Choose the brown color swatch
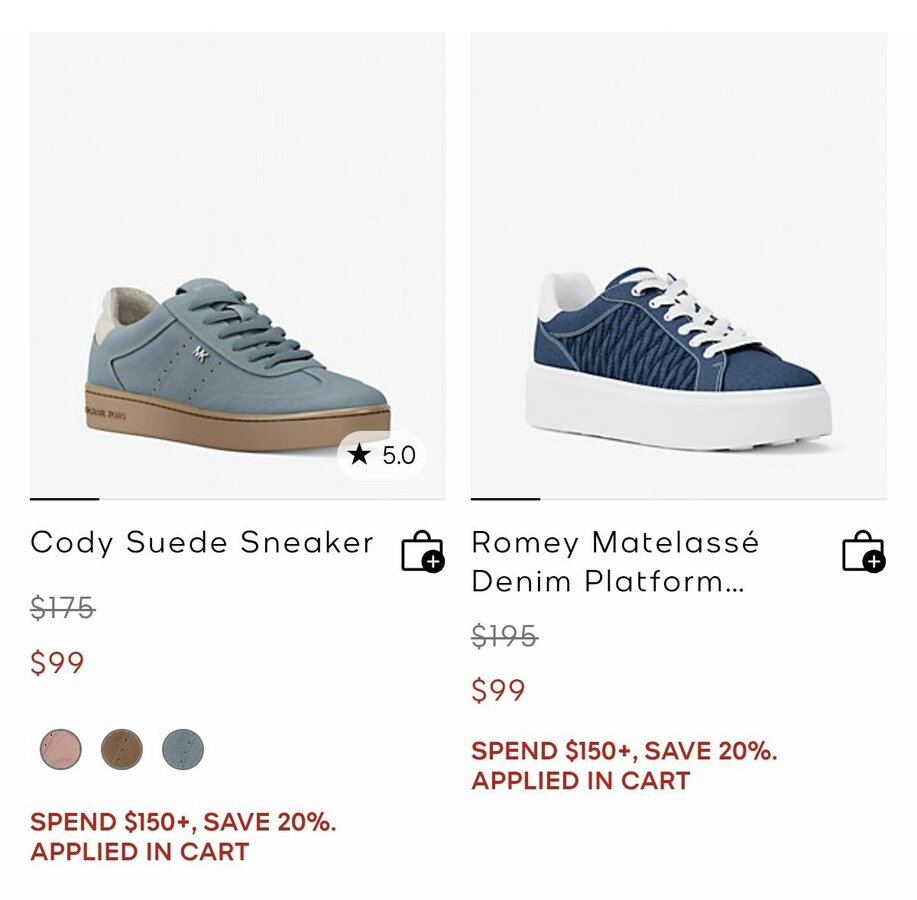 pyautogui.click(x=122, y=749)
